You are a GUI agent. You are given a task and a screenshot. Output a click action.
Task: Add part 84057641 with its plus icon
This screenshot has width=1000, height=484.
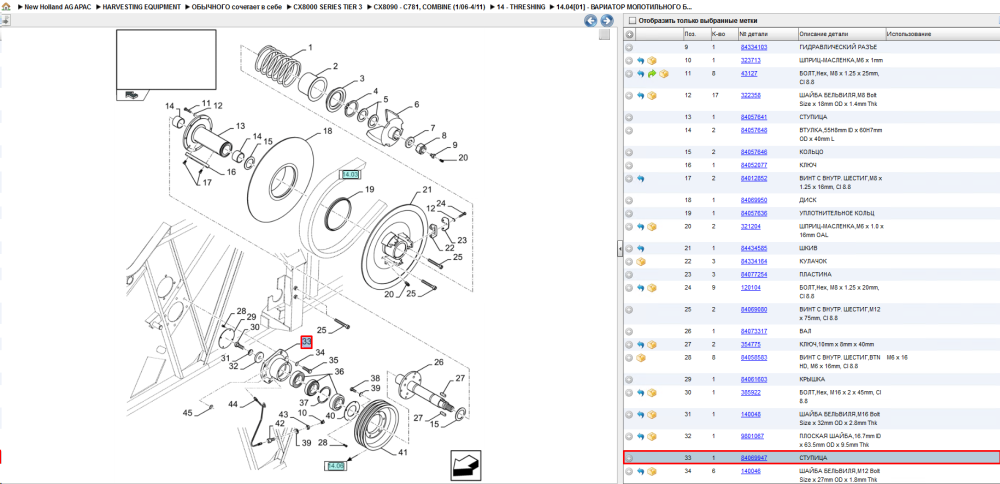pyautogui.click(x=629, y=117)
